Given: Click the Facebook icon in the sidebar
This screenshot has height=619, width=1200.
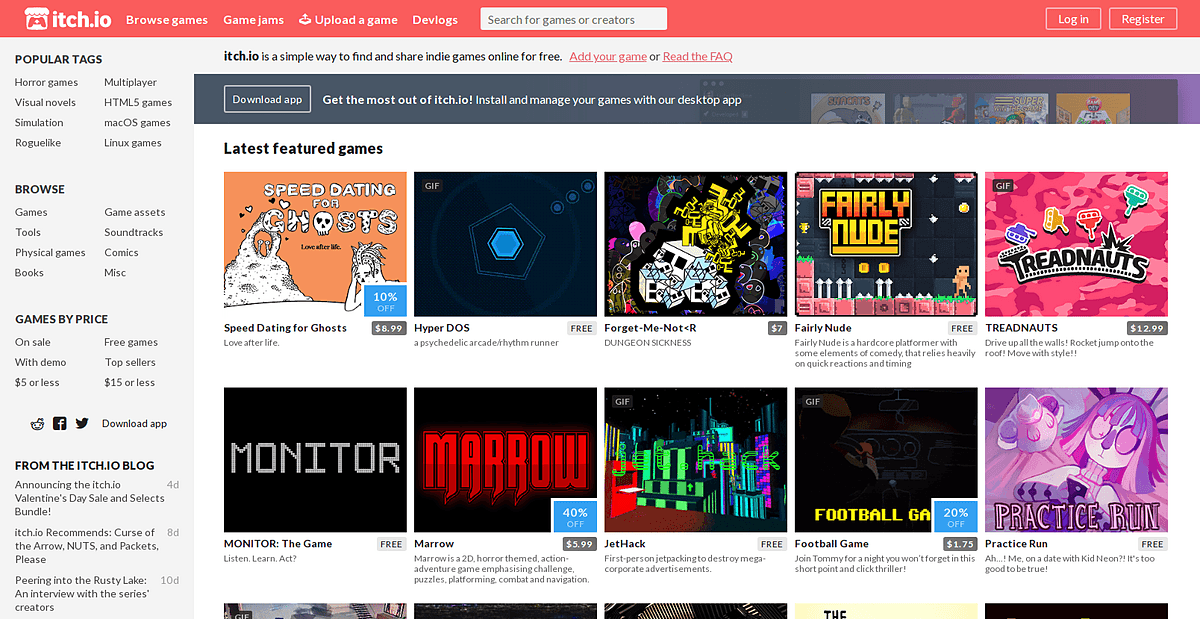Looking at the screenshot, I should [59, 423].
